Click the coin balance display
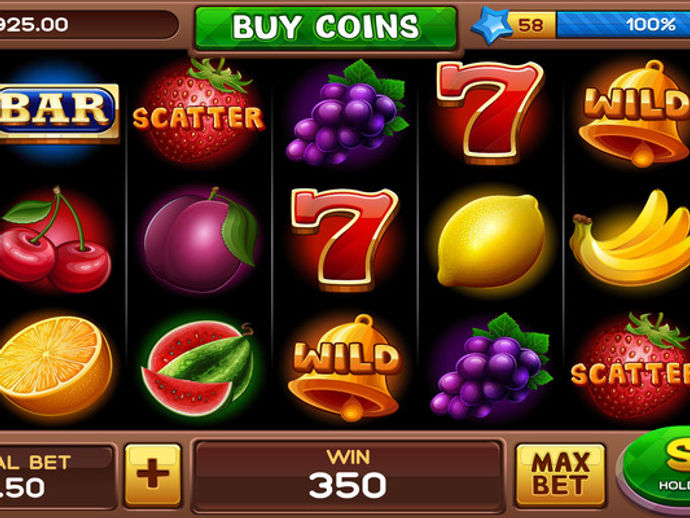Image resolution: width=690 pixels, height=518 pixels. 88,25
